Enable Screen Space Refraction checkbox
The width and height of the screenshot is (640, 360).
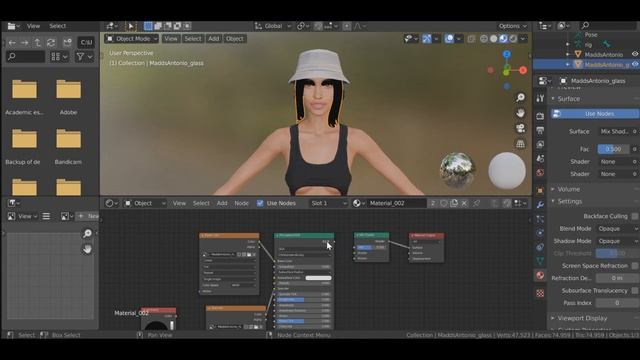click(x=635, y=266)
